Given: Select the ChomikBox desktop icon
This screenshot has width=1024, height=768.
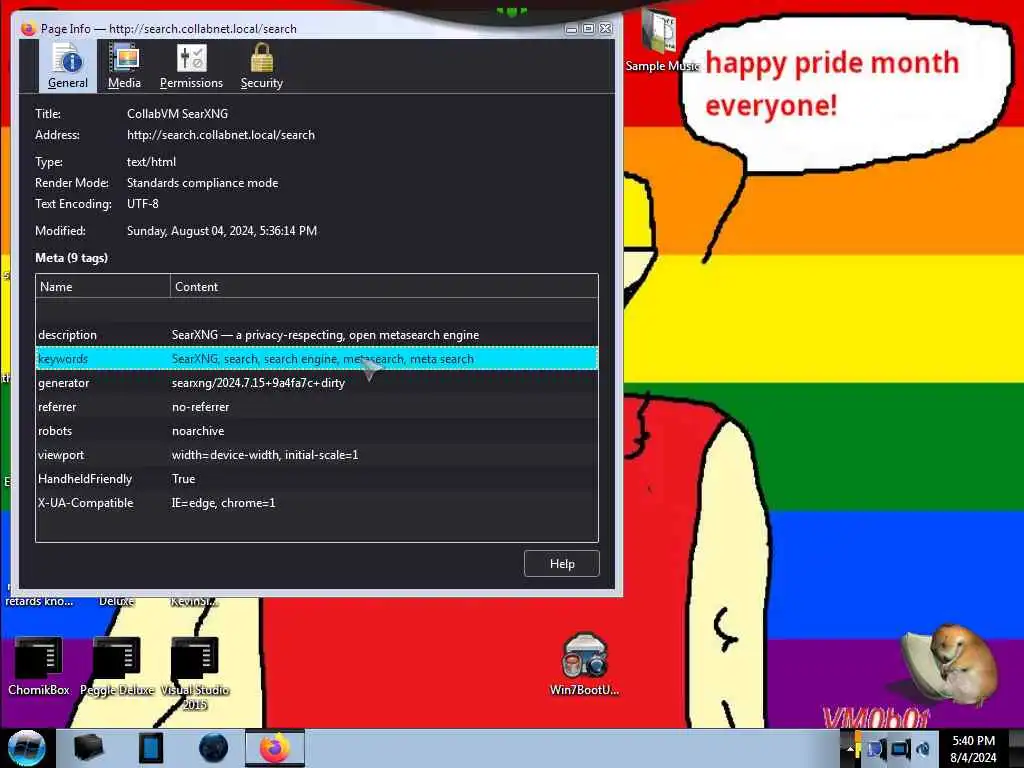Looking at the screenshot, I should click(x=39, y=665).
